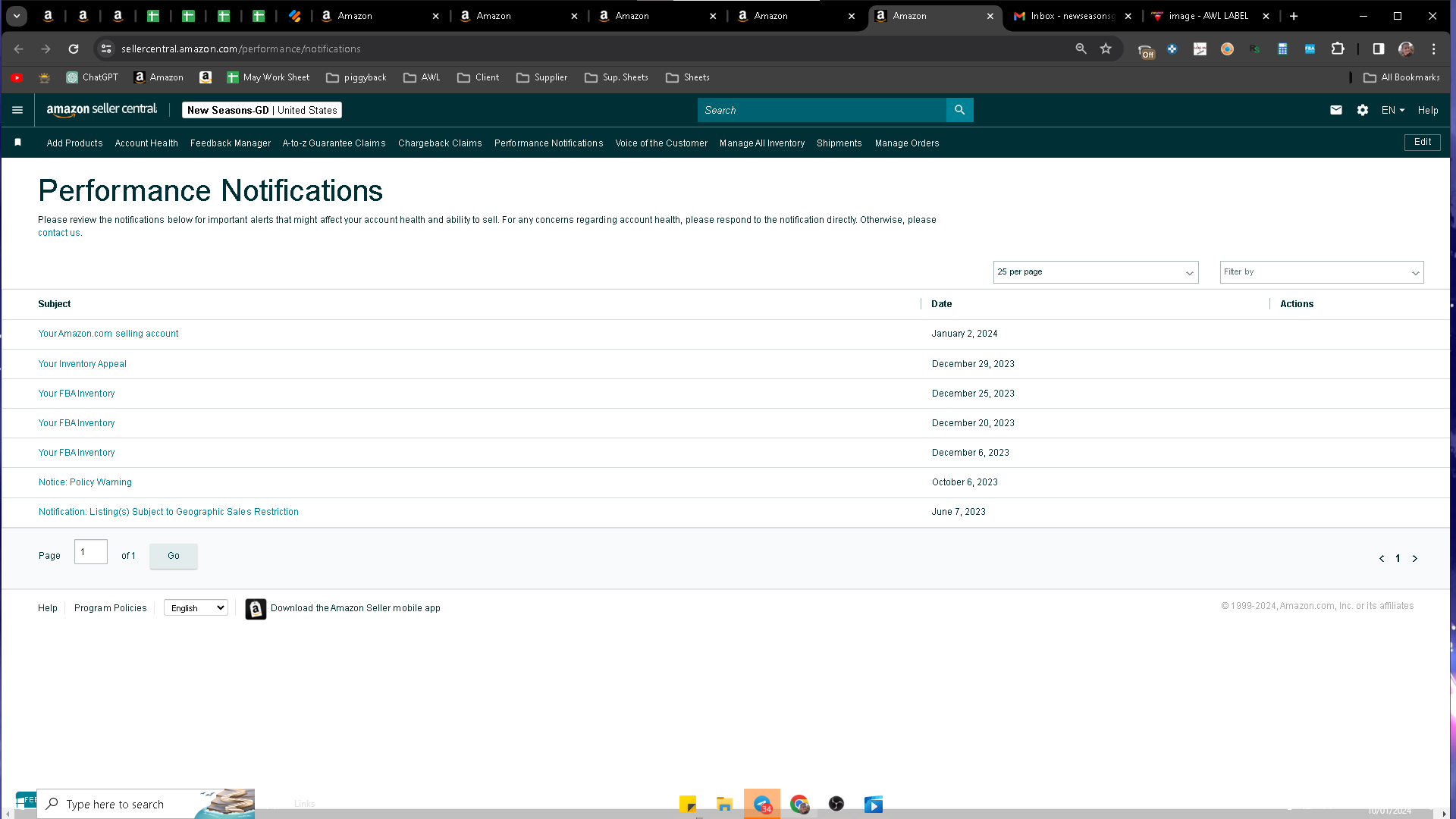Screen dimensions: 1456x819
Task: Click the browser back arrow
Action: 19,49
